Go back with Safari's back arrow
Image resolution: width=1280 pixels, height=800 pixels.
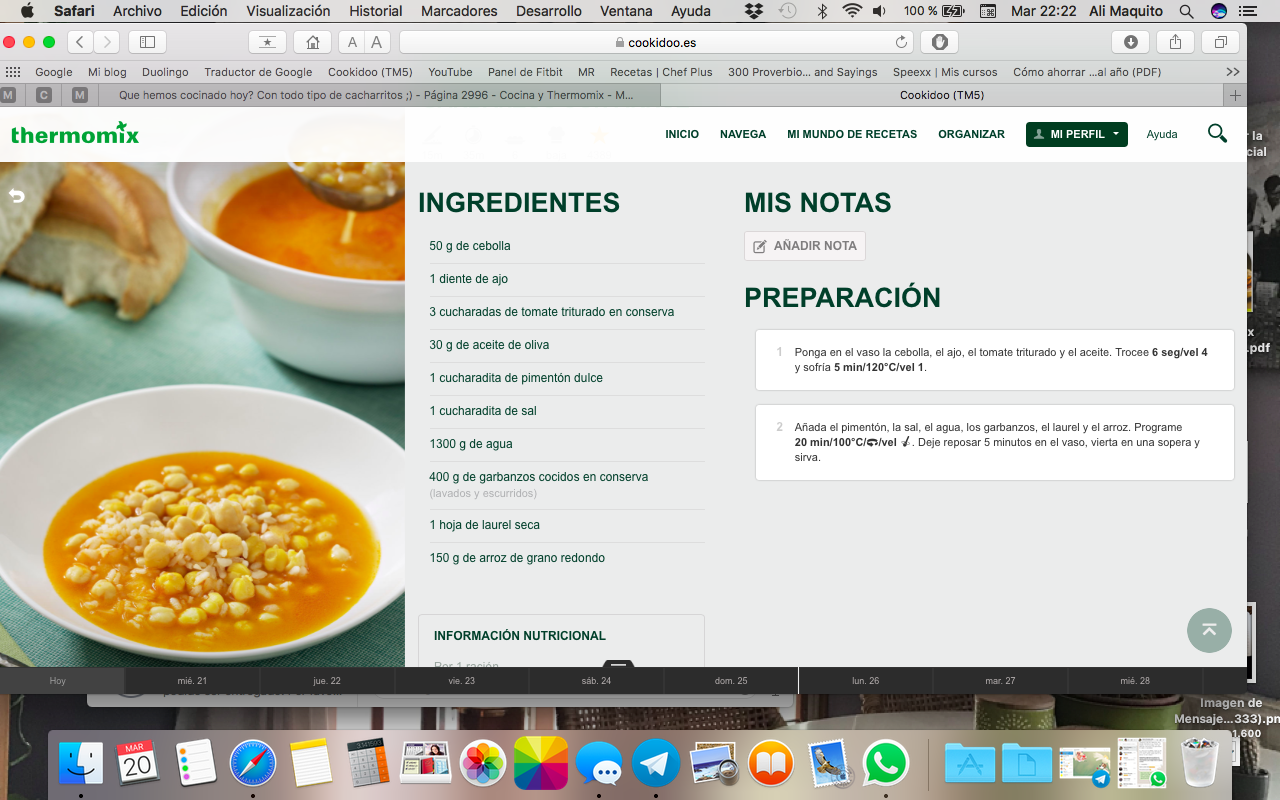80,42
